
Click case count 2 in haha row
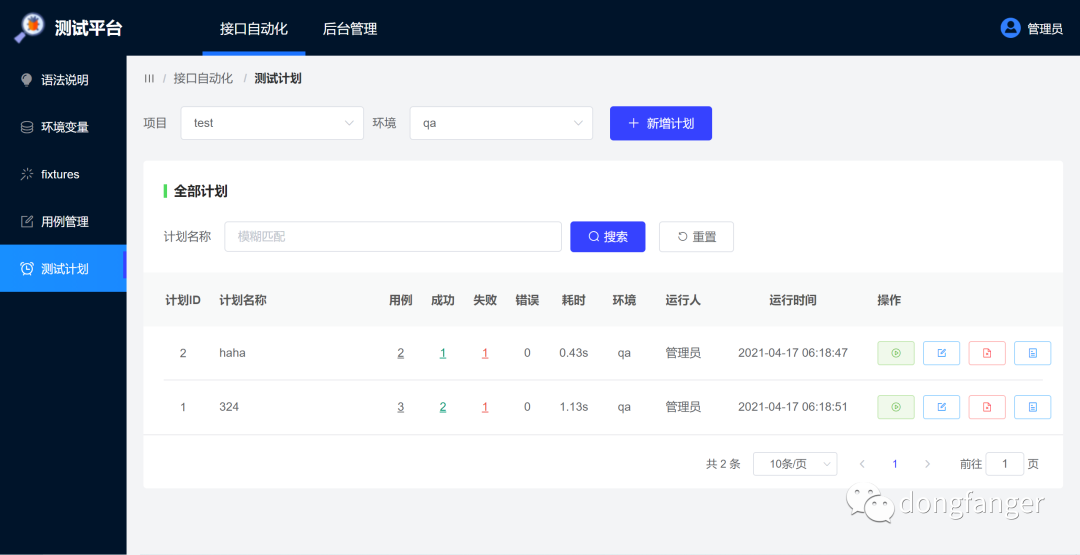[x=400, y=353]
